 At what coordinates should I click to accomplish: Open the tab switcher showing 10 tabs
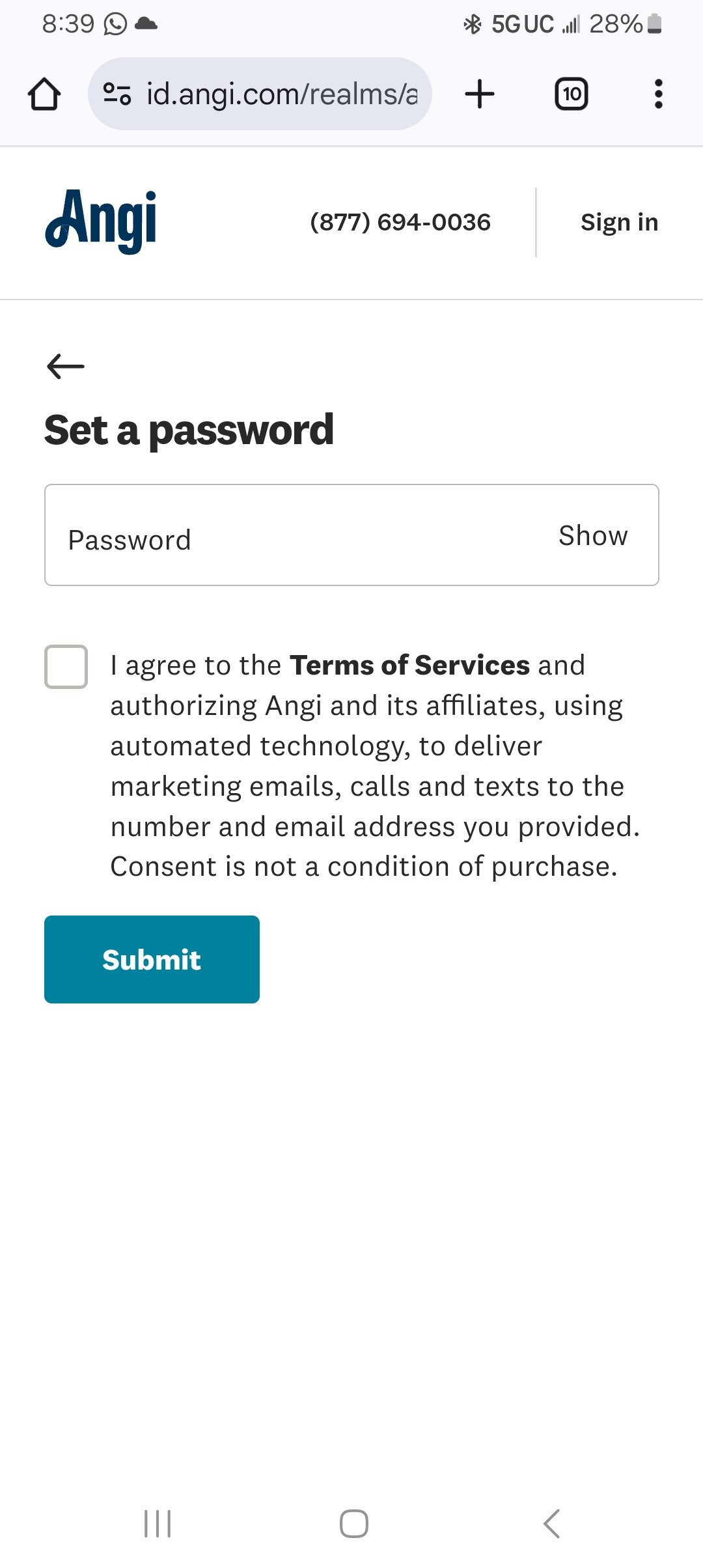point(571,94)
